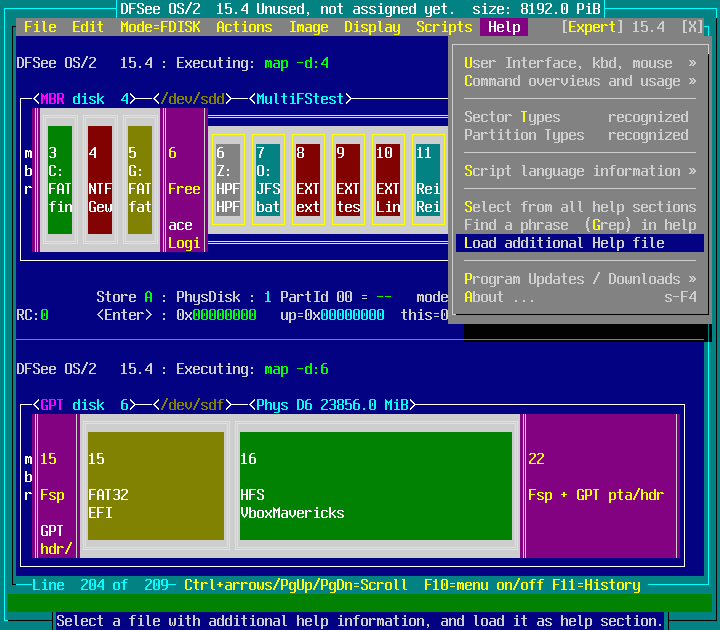
Task: Open the File menu
Action: tap(40, 27)
